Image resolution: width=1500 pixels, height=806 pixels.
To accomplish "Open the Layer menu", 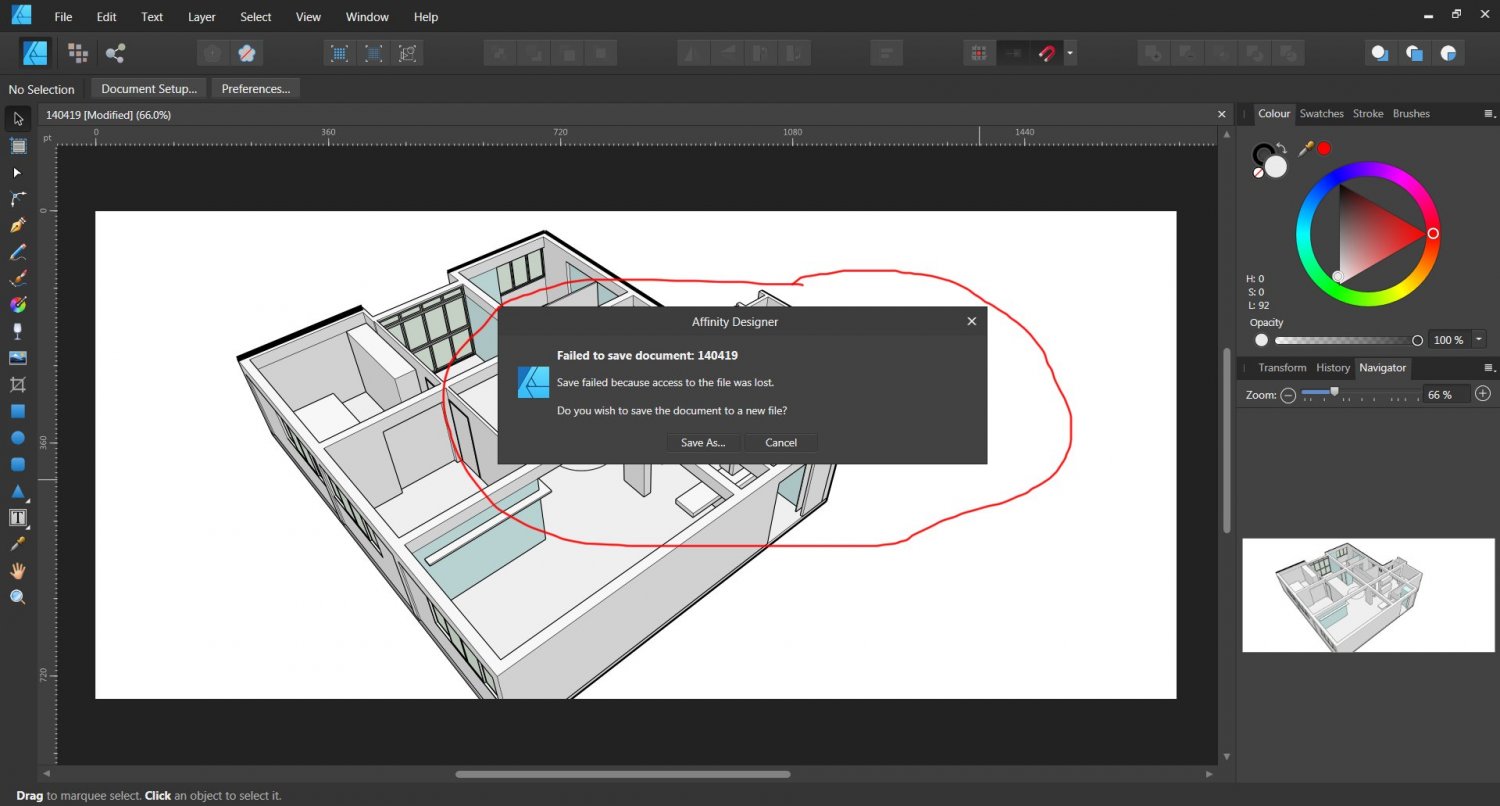I will click(201, 17).
